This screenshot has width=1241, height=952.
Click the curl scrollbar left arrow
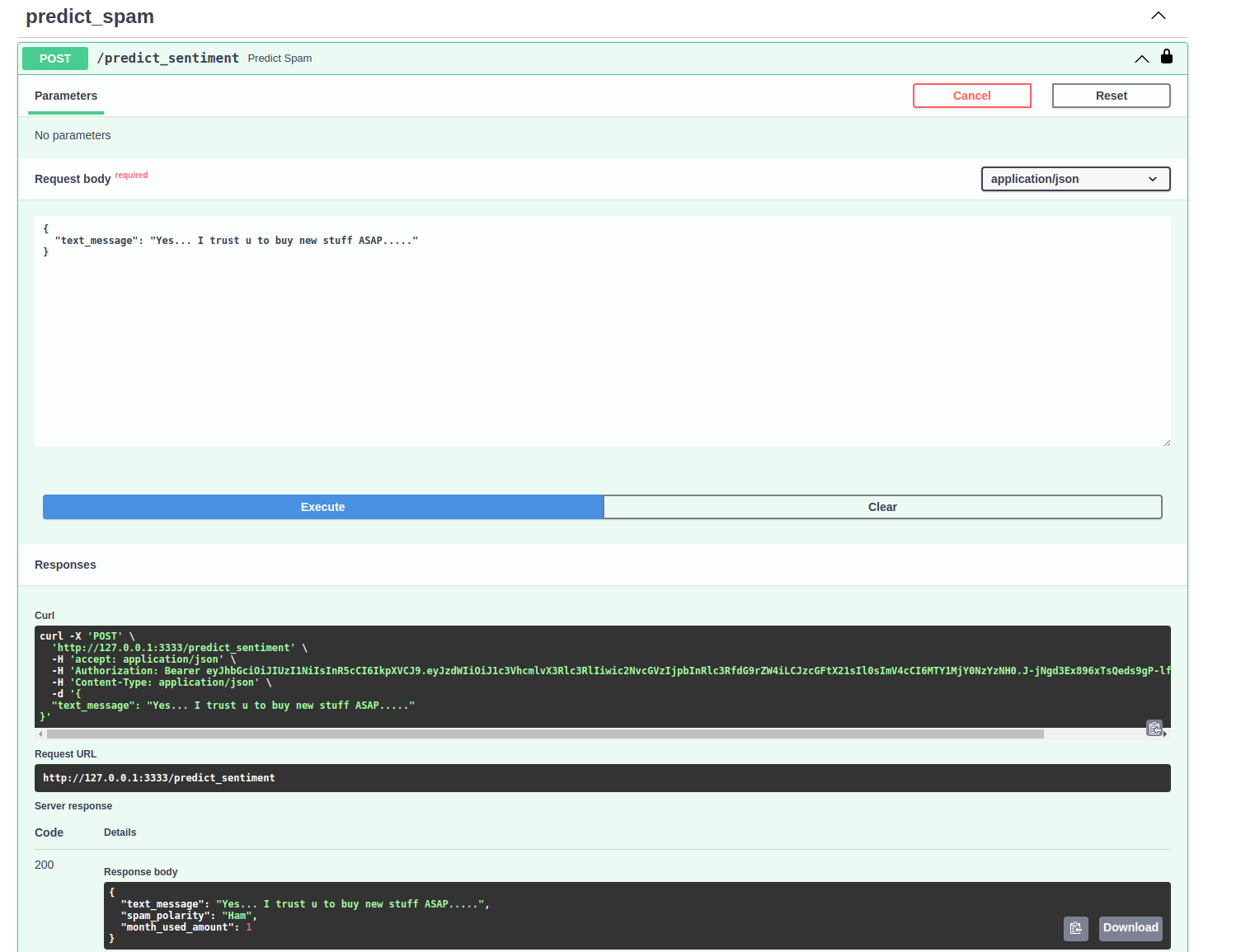pos(40,734)
